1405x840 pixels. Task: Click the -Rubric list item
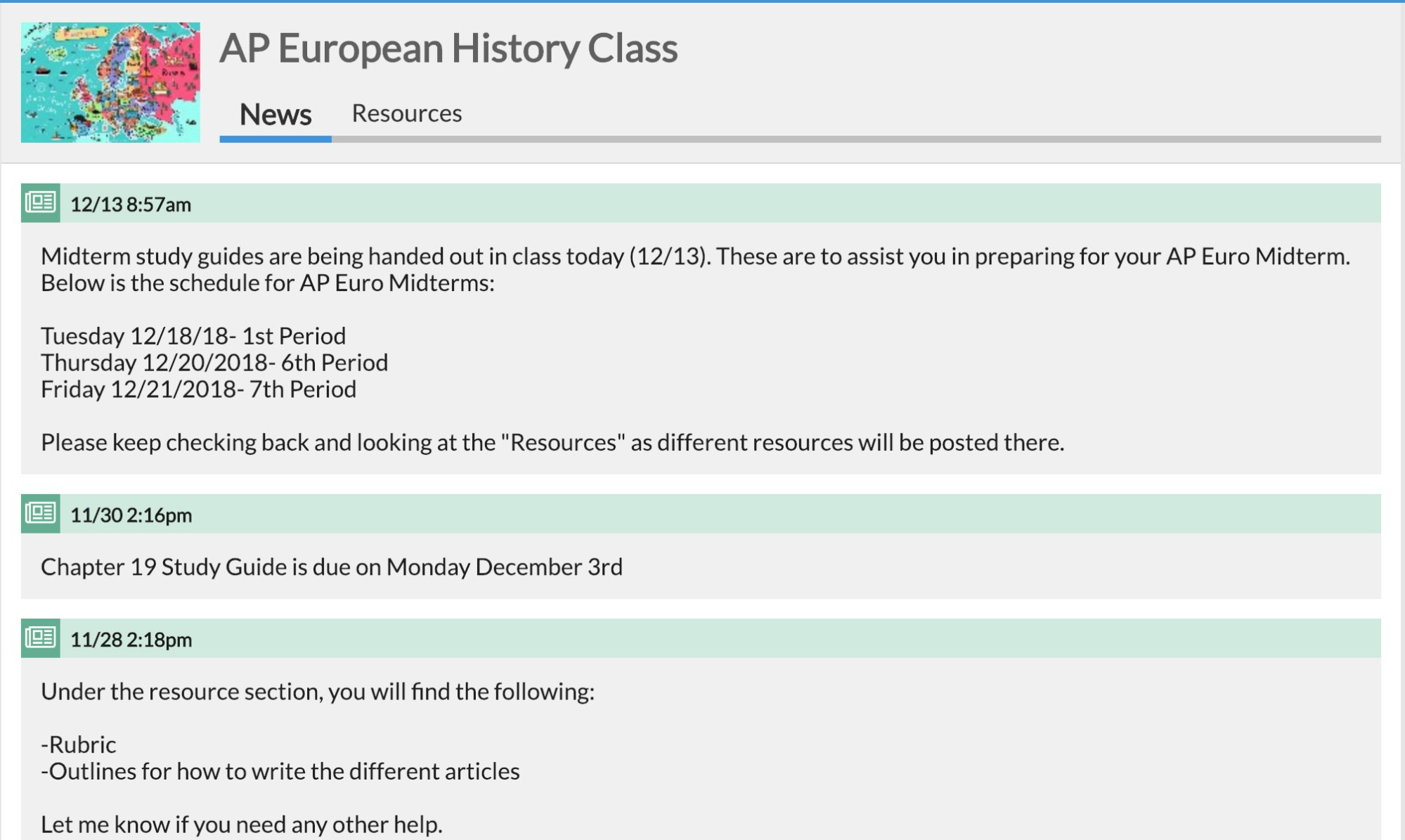(79, 744)
